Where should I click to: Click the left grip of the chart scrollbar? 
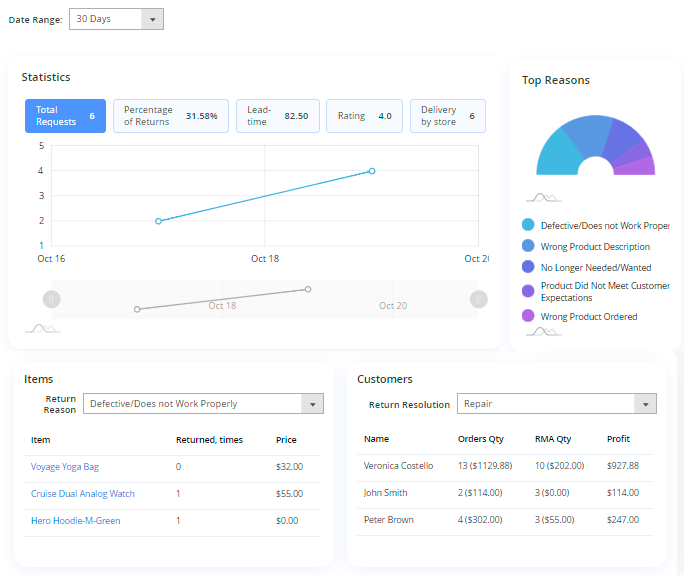[x=52, y=299]
